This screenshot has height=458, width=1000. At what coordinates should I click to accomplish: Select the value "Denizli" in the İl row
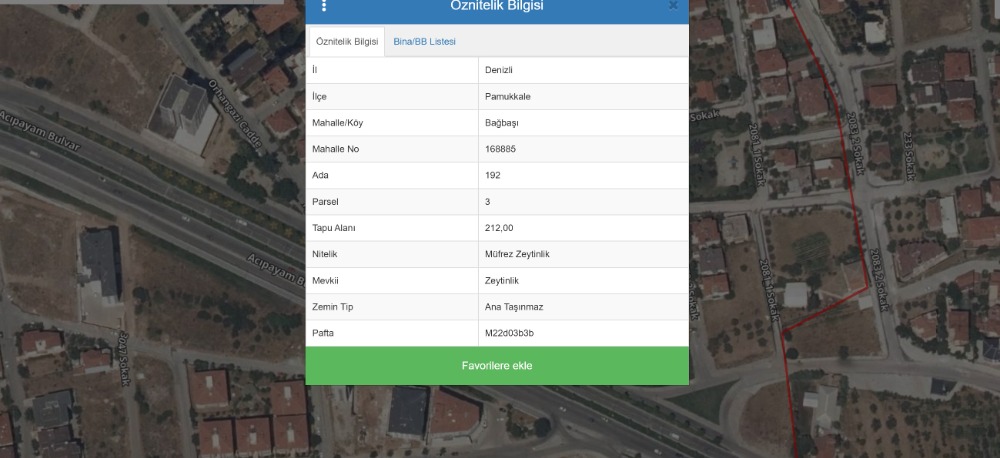[x=499, y=70]
